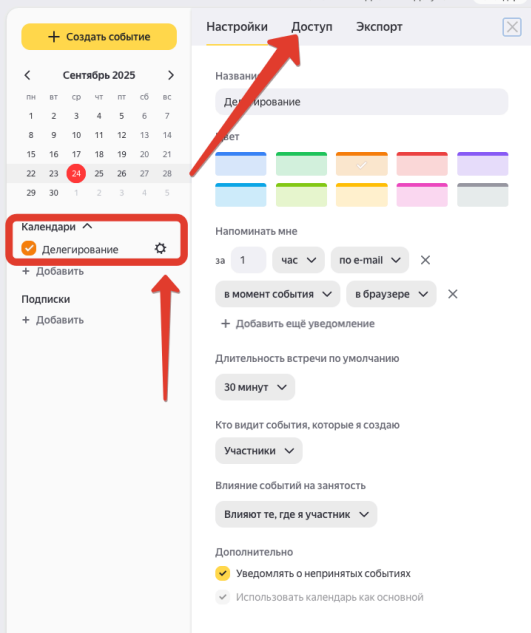This screenshot has width=531, height=633.
Task: Click plus icon under Подписки
Action: pyautogui.click(x=26, y=320)
